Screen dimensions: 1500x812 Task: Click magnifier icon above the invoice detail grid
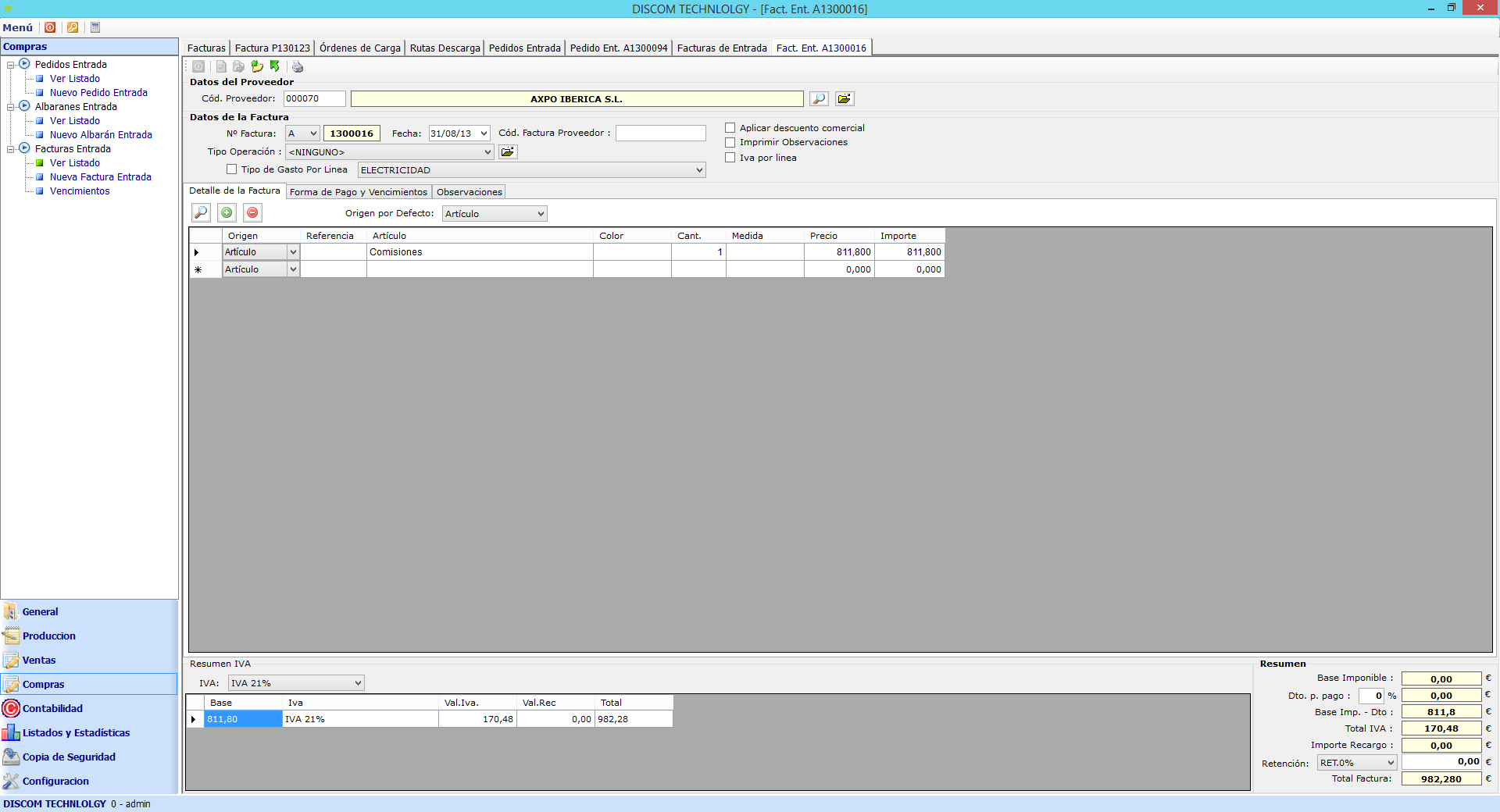click(201, 213)
